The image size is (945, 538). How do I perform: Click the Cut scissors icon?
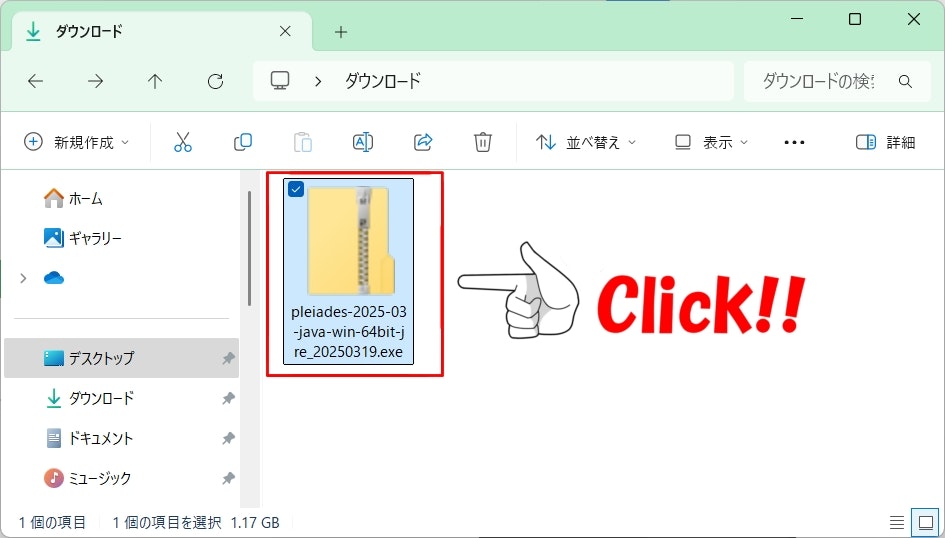[x=183, y=142]
